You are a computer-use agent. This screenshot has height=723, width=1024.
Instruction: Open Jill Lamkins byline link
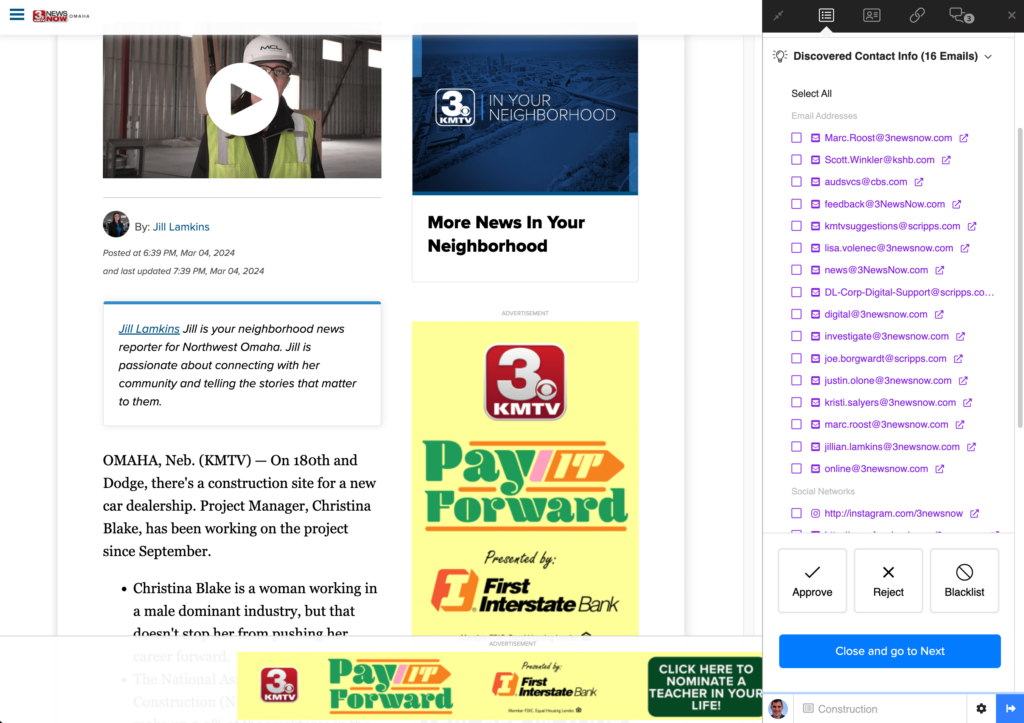pos(181,227)
